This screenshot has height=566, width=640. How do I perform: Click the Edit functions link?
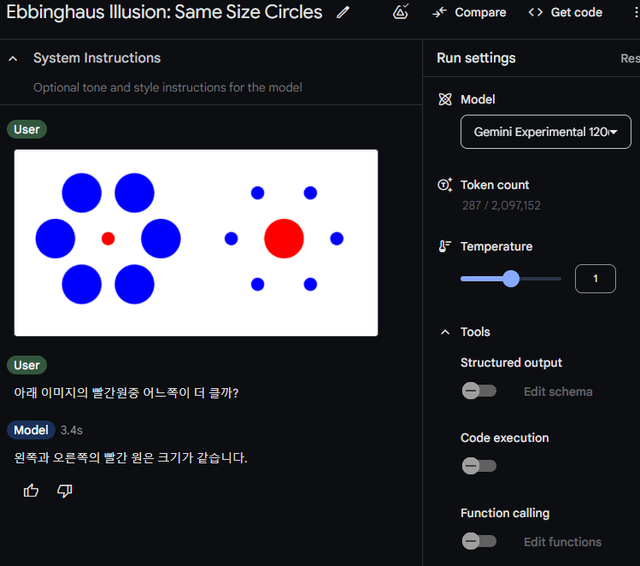[x=562, y=541]
